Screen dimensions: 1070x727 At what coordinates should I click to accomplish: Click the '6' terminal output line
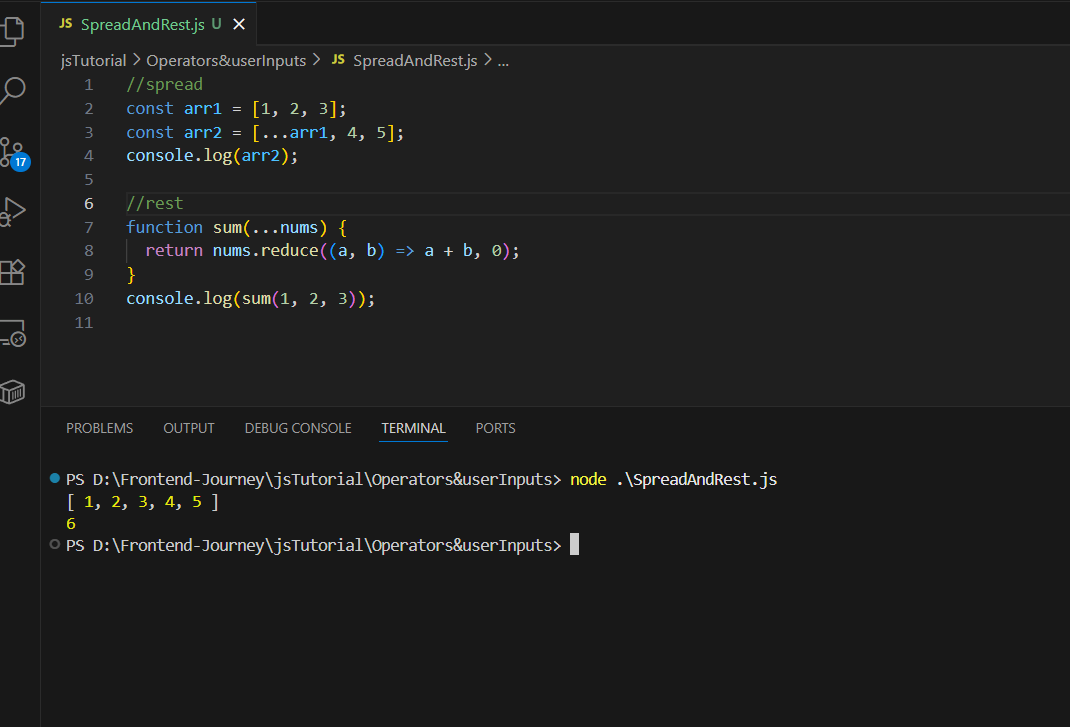click(x=71, y=524)
